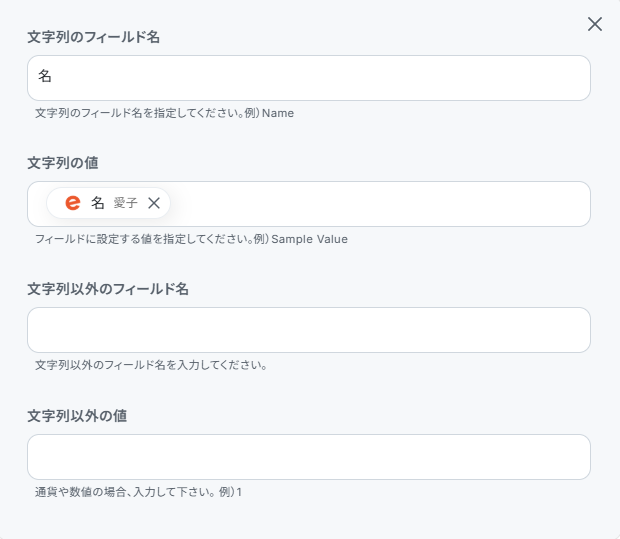Click the 文字列以外のフィールド名を入力してください hint

[150, 365]
